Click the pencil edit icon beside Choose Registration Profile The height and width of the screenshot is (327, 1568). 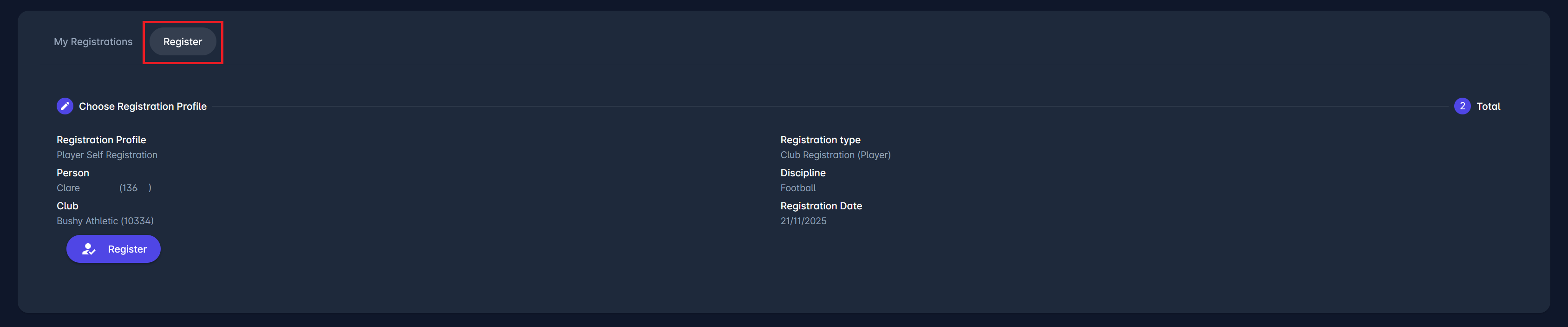click(x=65, y=106)
